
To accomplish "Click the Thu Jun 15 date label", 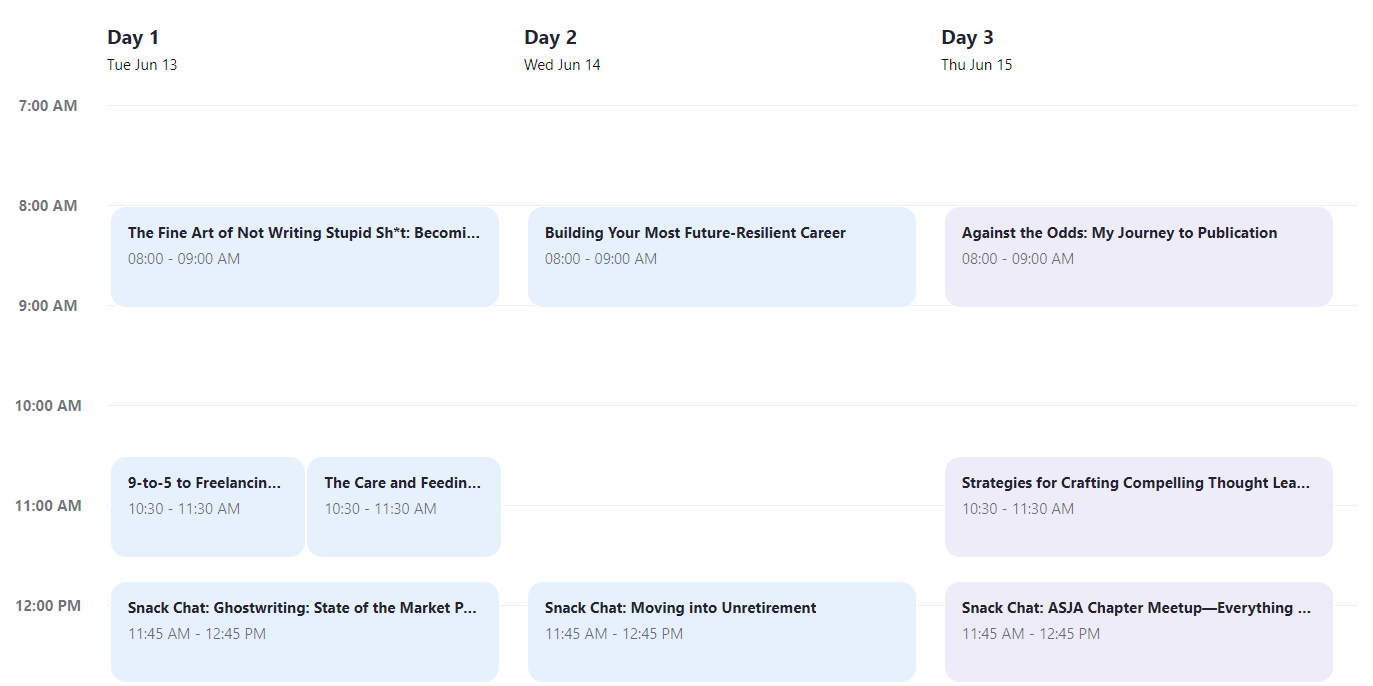I will [977, 64].
